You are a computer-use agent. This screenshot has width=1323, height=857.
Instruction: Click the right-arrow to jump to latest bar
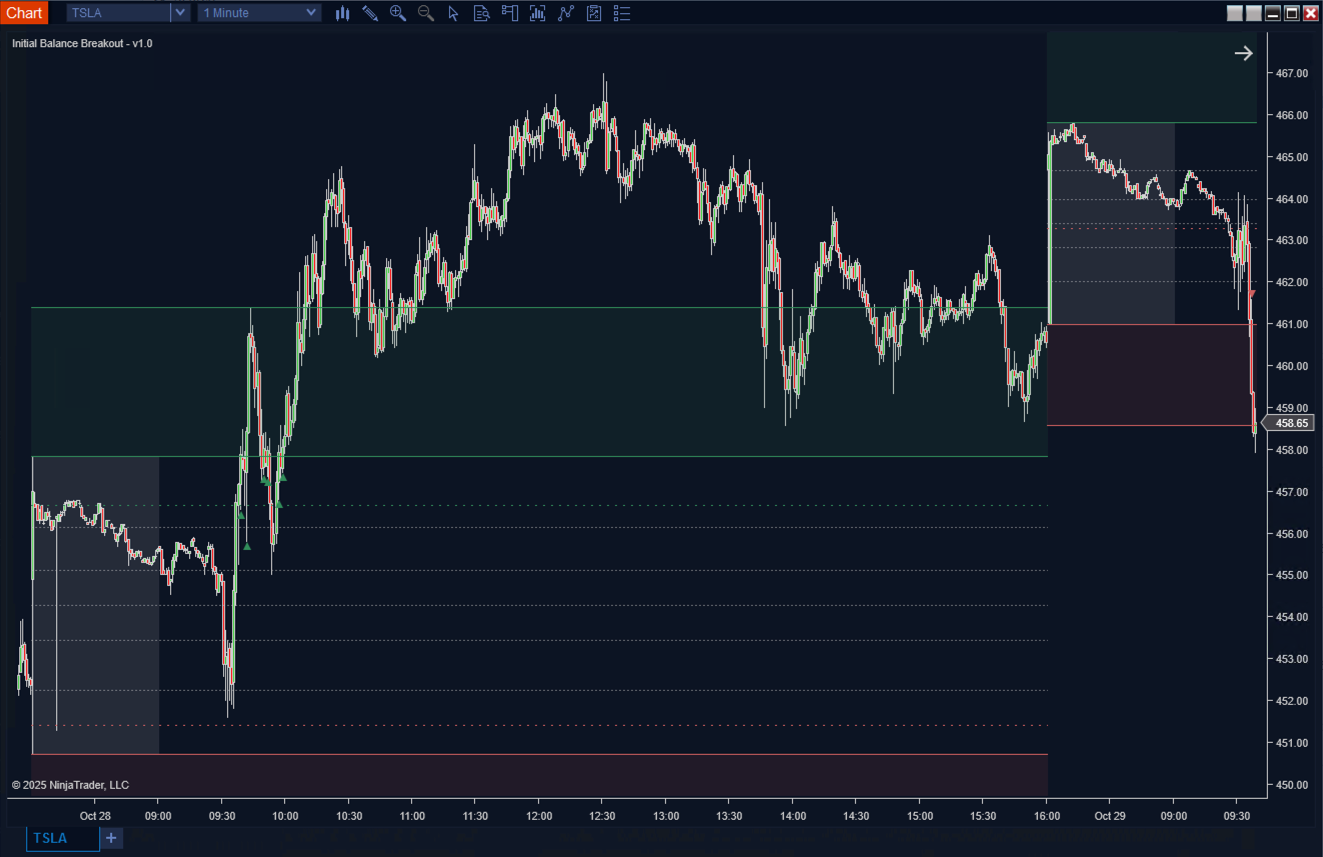coord(1243,52)
